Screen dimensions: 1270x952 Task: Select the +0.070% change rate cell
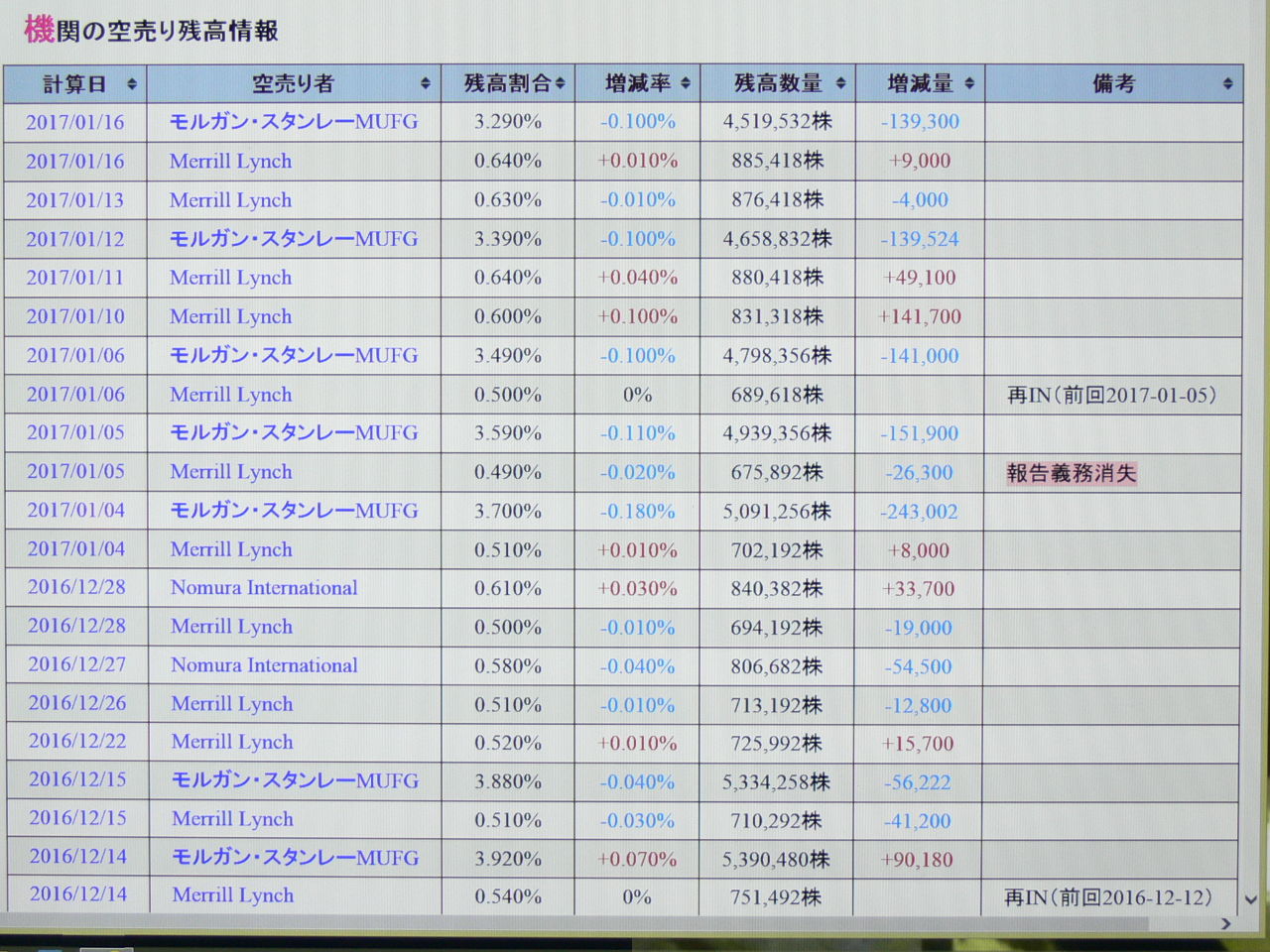point(637,860)
